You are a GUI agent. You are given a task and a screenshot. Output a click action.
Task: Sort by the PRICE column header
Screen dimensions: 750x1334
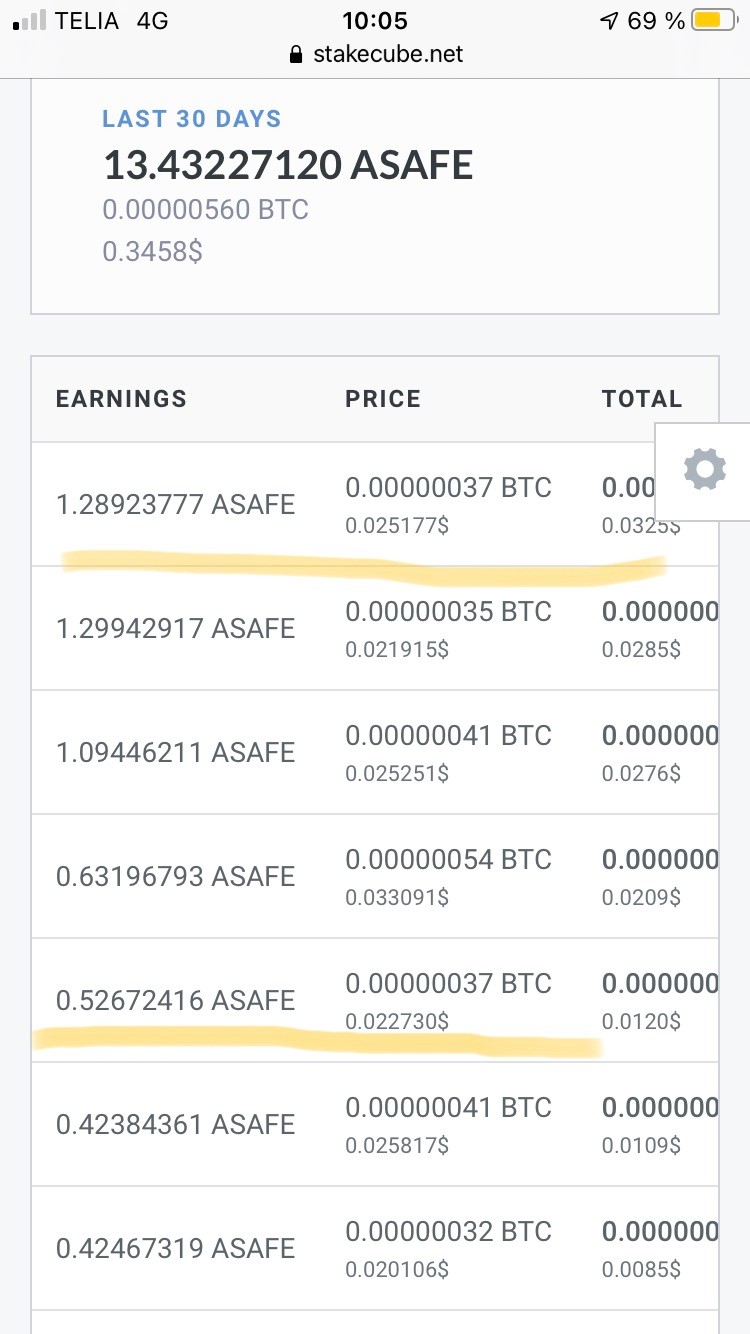point(383,399)
